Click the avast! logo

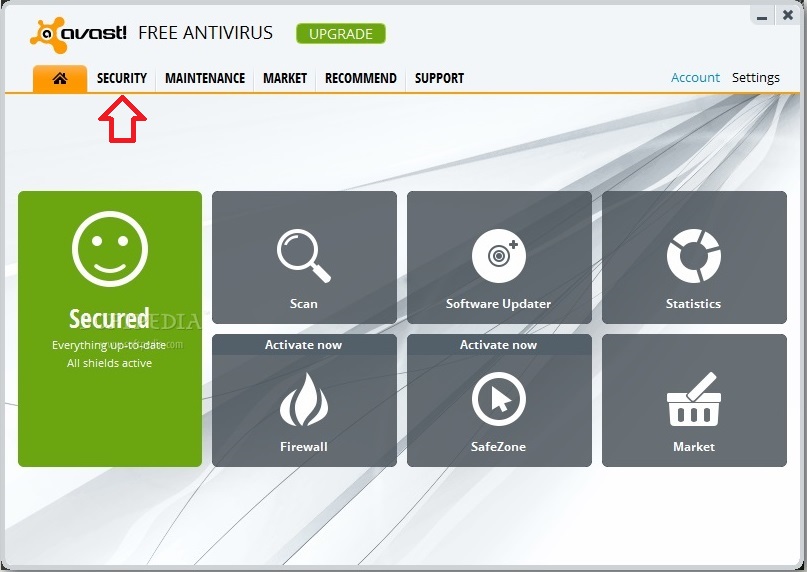tap(78, 34)
